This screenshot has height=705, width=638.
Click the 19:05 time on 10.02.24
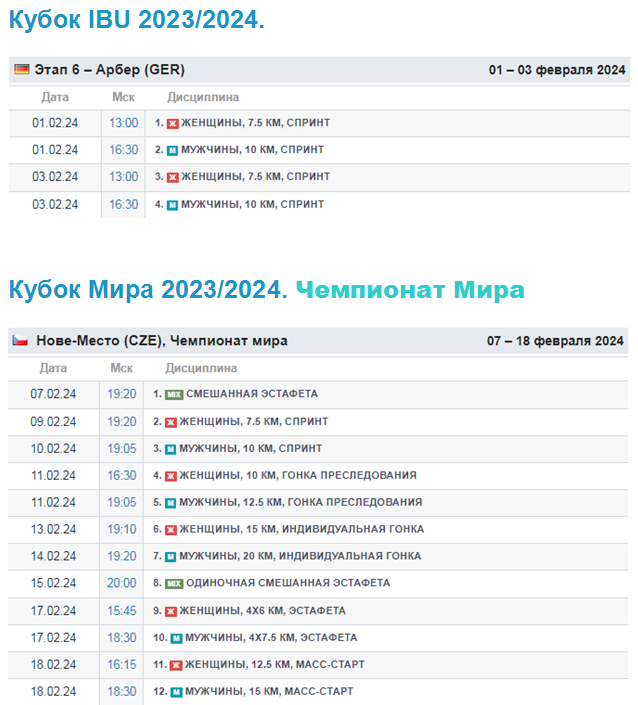(x=122, y=449)
